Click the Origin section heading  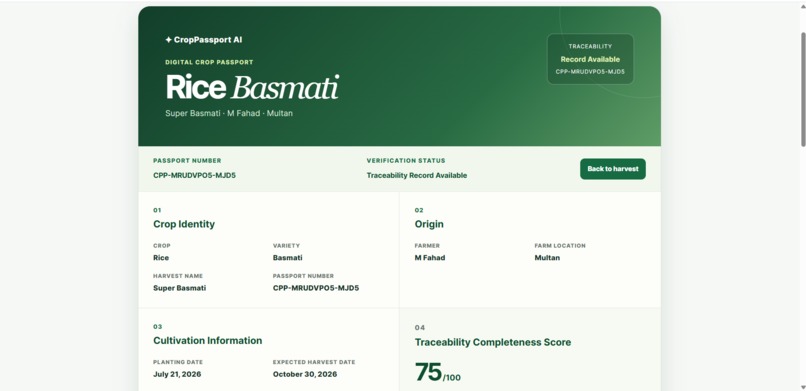(429, 224)
